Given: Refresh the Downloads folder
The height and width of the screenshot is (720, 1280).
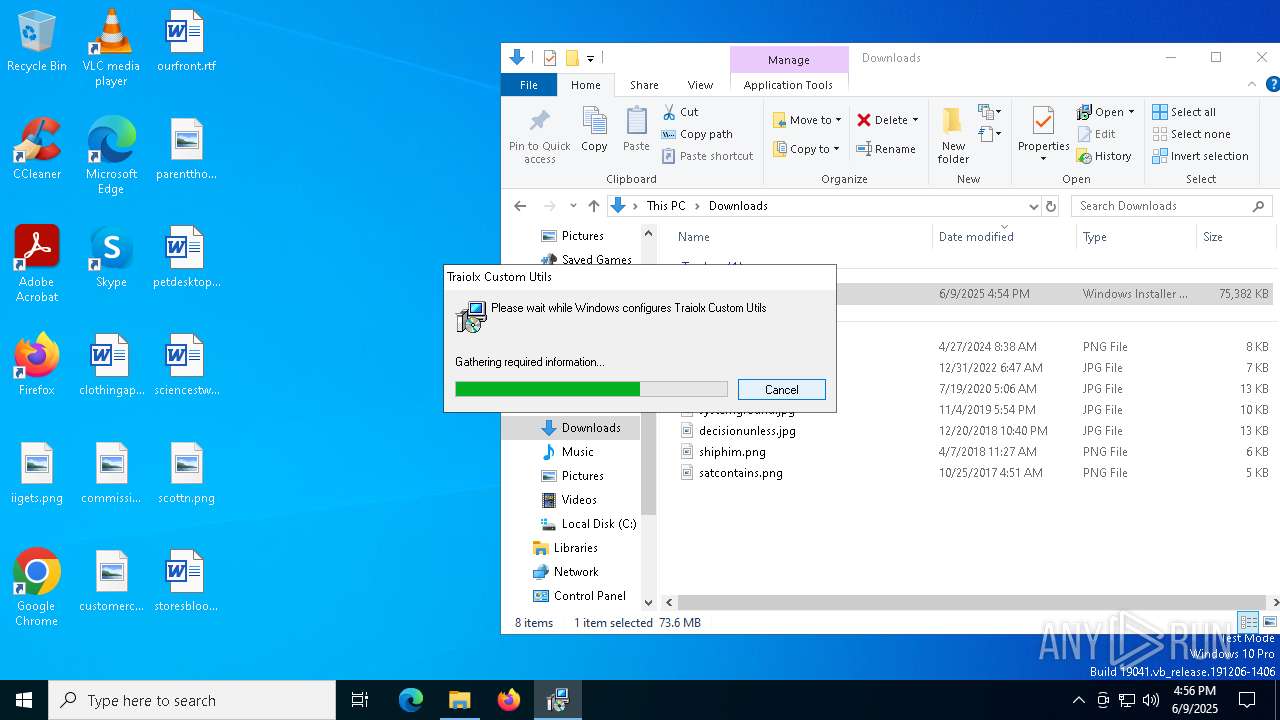Looking at the screenshot, I should (1051, 206).
